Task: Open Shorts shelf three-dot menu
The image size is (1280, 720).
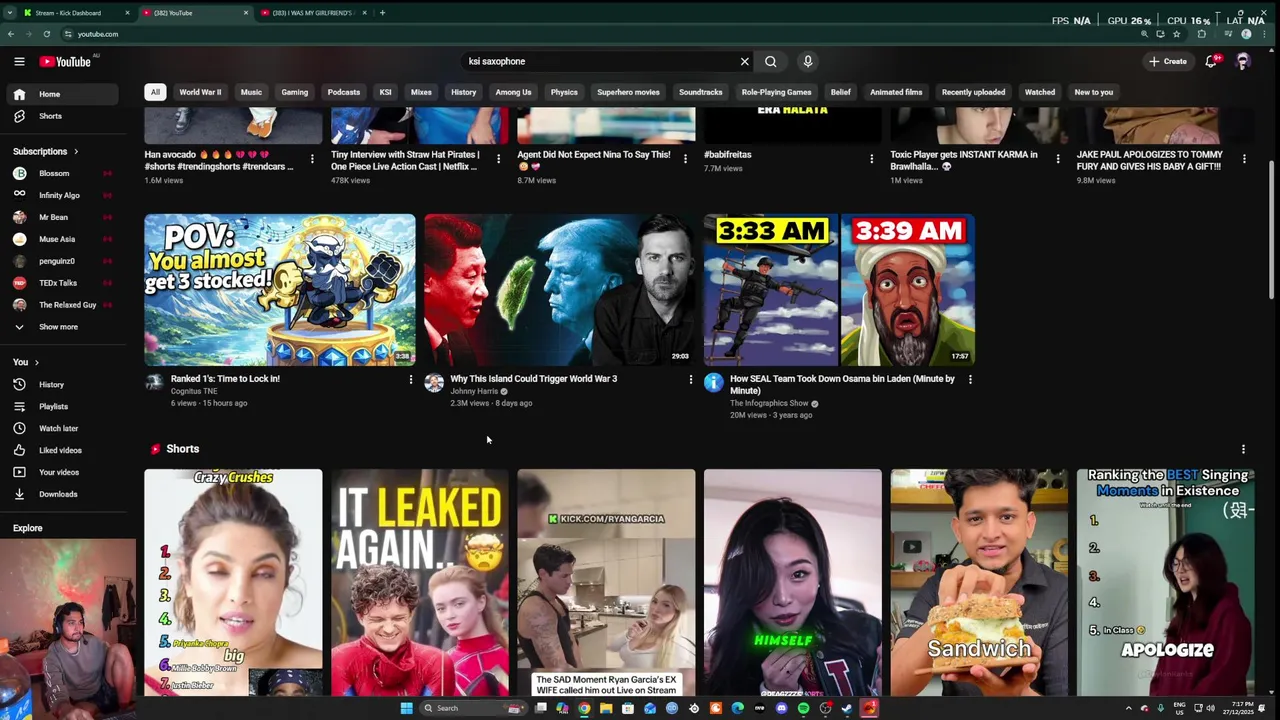Action: (x=1243, y=450)
